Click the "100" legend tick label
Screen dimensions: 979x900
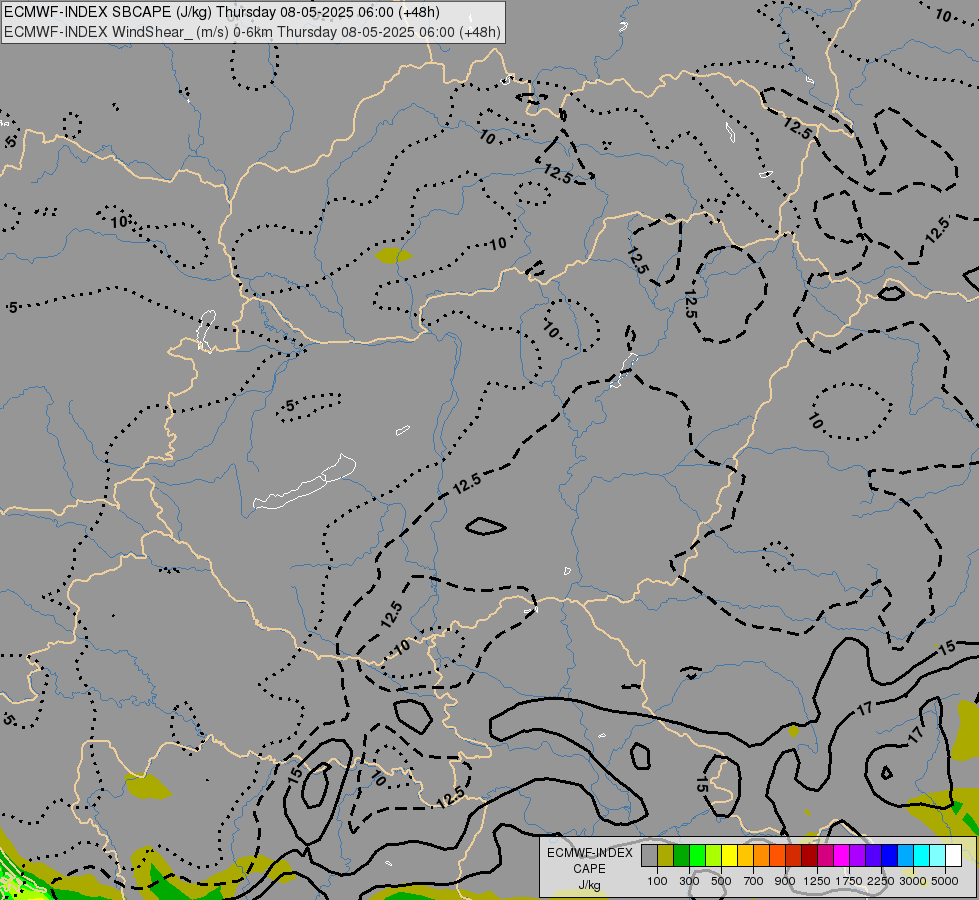(657, 881)
